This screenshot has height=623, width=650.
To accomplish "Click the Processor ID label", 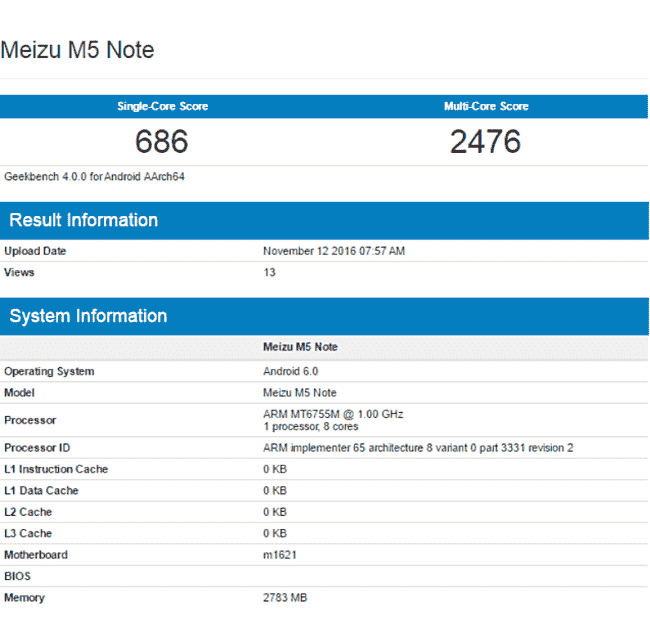I will (x=37, y=448).
